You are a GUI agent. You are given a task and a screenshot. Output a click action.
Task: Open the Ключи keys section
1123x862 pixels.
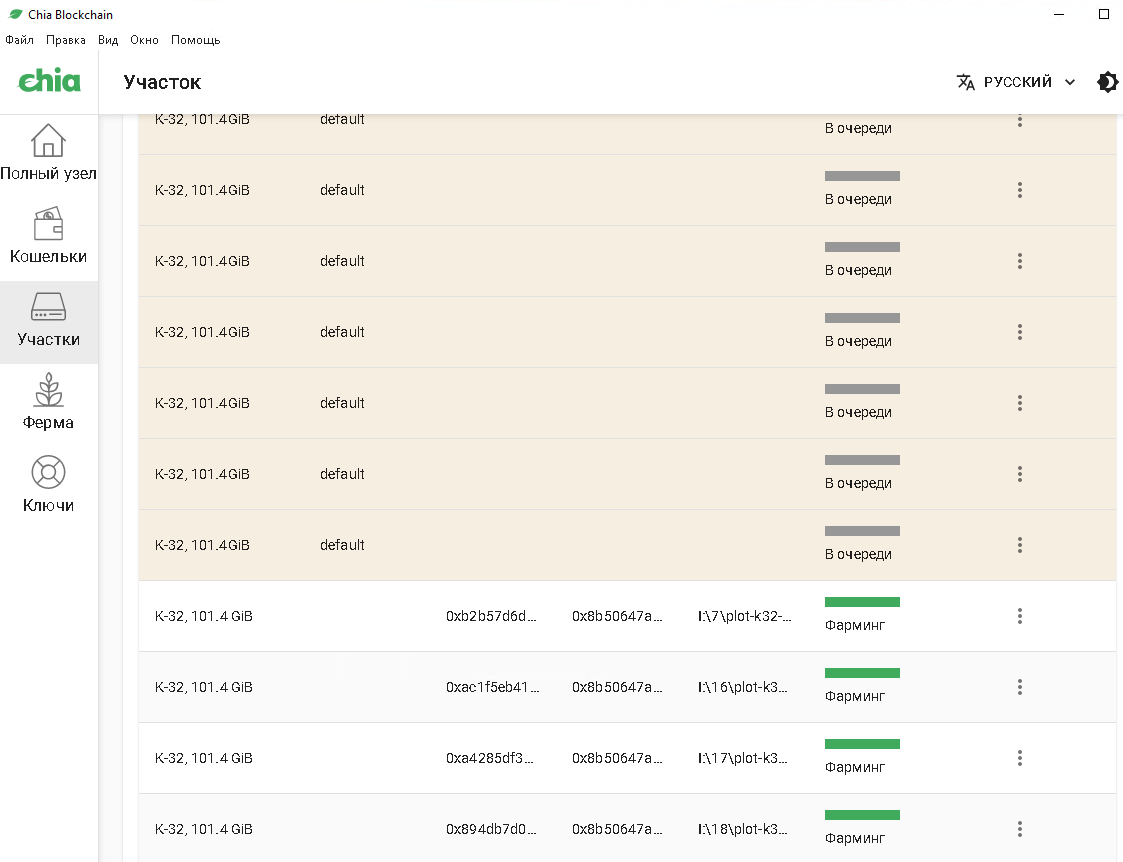(49, 485)
